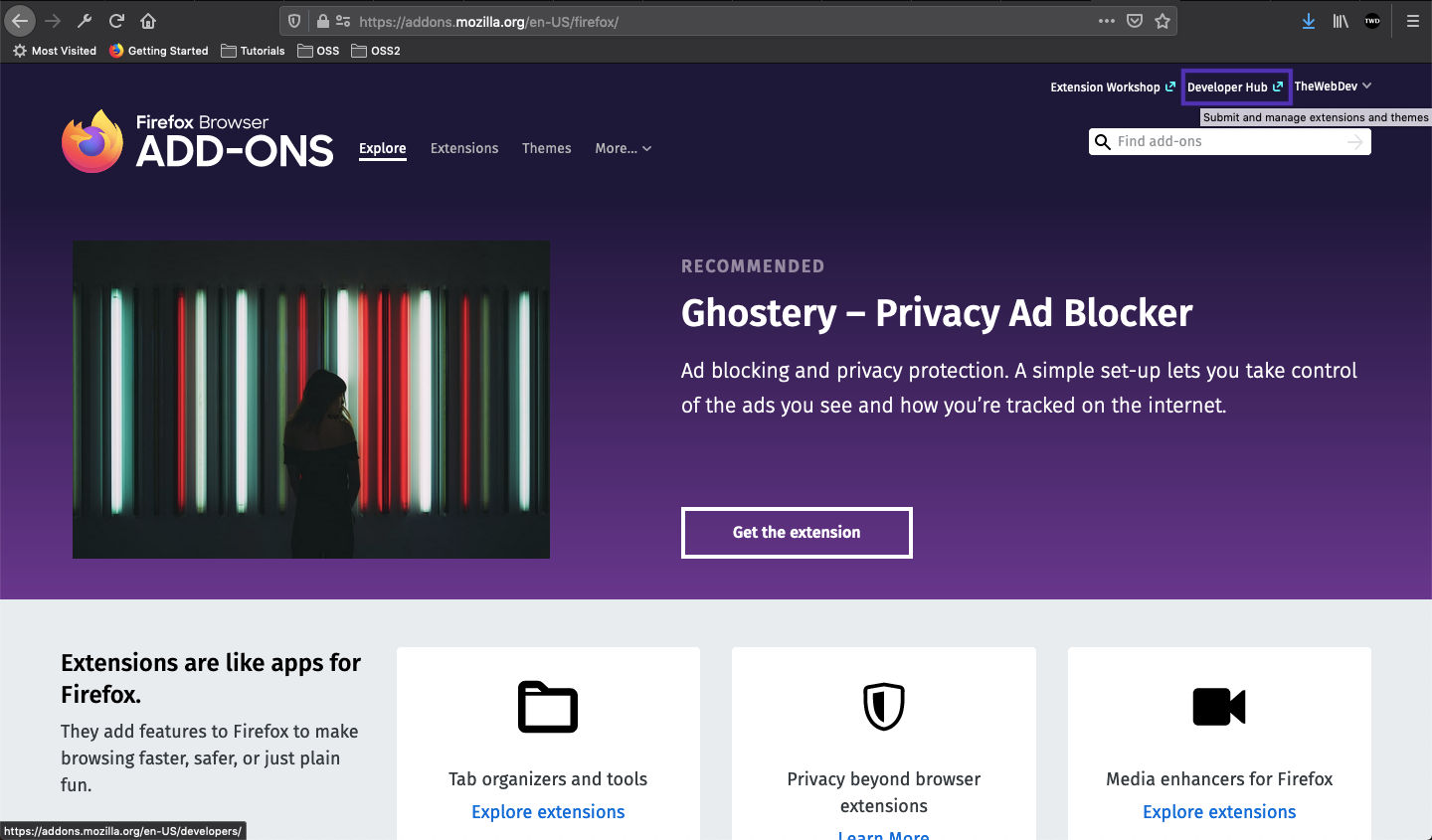Open the page actions three-dot menu
1432x840 pixels.
1107,21
